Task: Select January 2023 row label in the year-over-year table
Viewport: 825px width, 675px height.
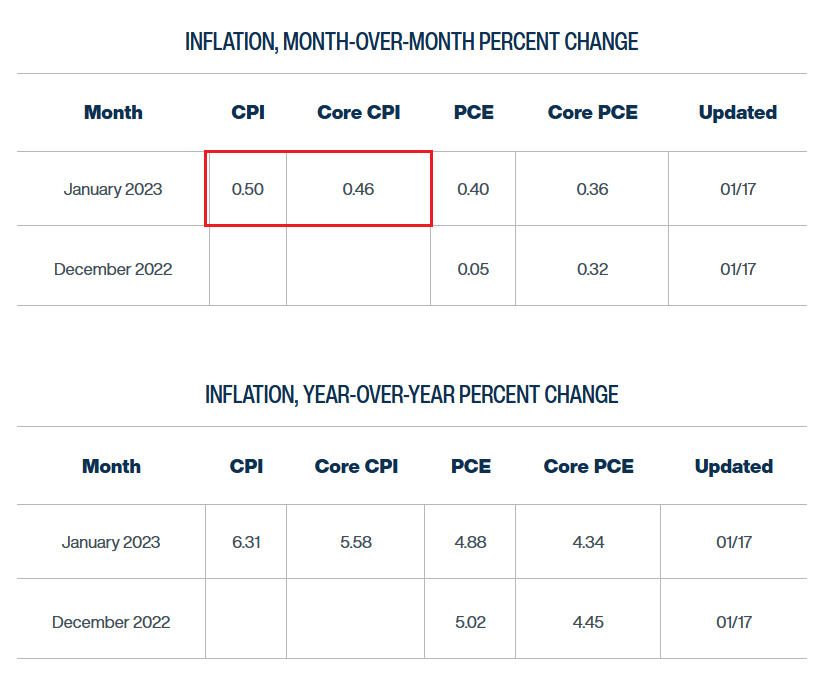Action: pos(110,542)
